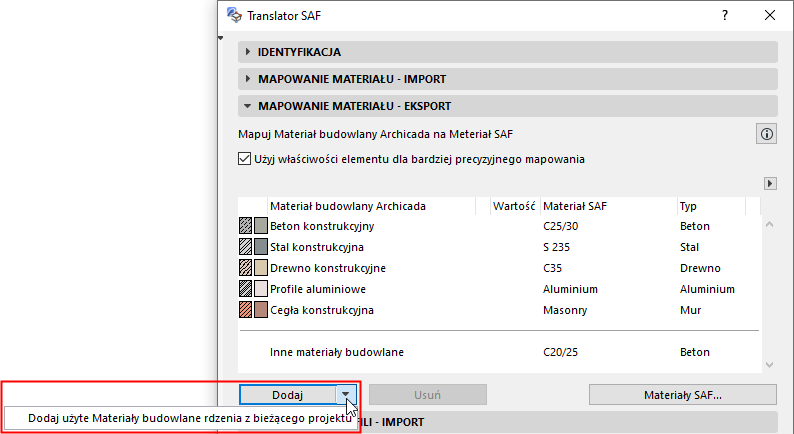Select the 'Cegła konstrukcyjna' row
The width and height of the screenshot is (794, 434).
click(x=499, y=310)
